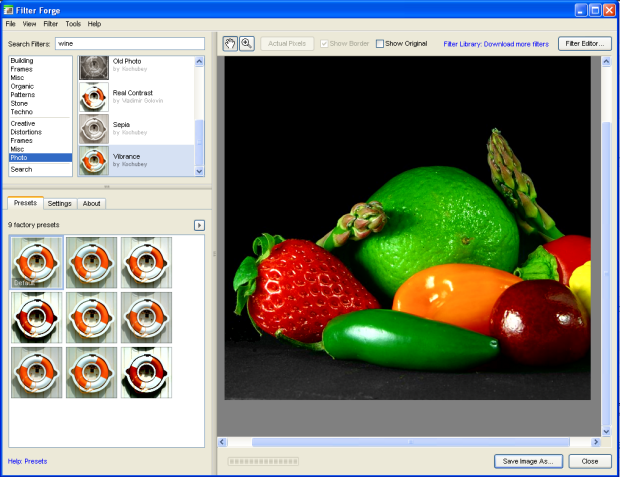Switch to the Presets tab
Viewport: 620px width, 477px height.
tap(25, 203)
